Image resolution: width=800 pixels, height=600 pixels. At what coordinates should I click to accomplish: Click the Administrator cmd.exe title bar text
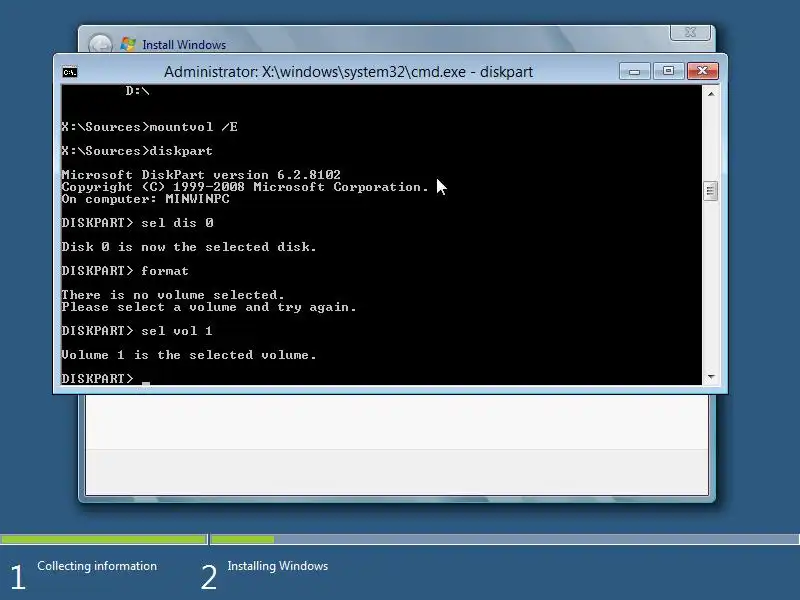click(348, 72)
